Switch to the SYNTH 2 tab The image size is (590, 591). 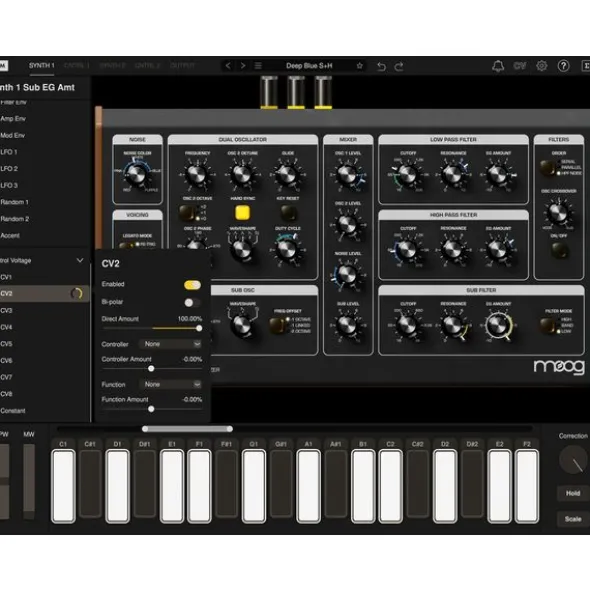112,66
